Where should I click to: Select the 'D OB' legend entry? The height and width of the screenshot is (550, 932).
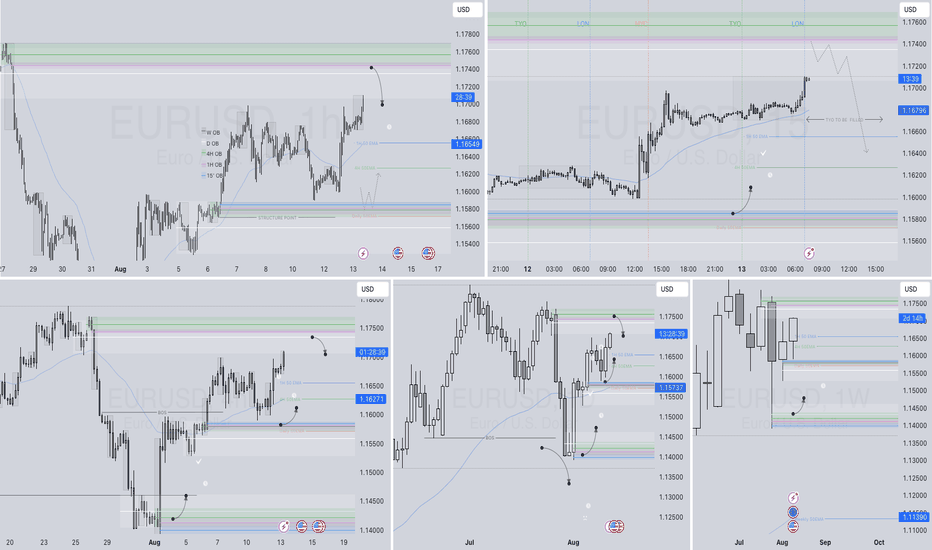tap(211, 143)
